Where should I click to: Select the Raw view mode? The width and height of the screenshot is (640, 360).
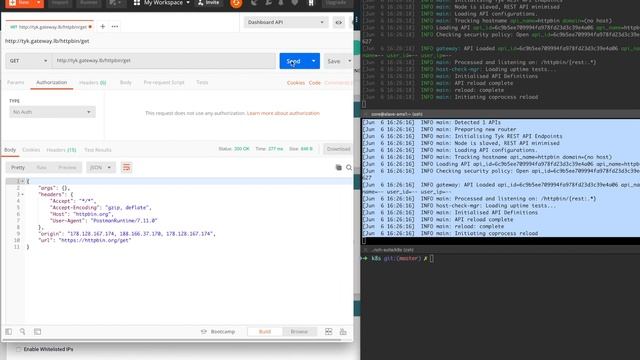coord(41,167)
